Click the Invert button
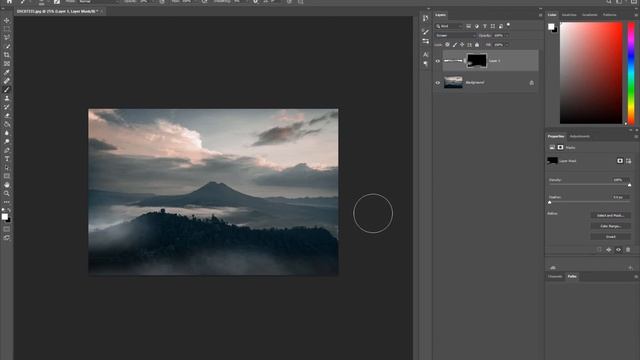This screenshot has height=360, width=640. [x=610, y=237]
